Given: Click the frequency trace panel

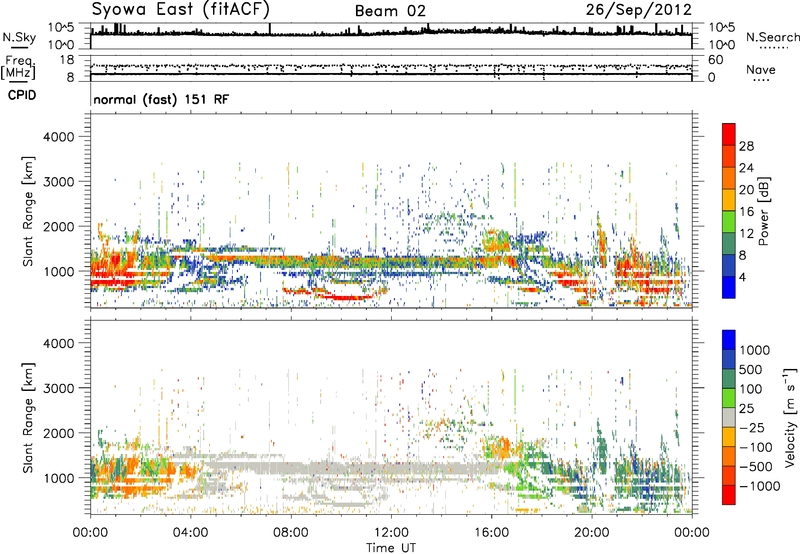Looking at the screenshot, I should [x=391, y=68].
